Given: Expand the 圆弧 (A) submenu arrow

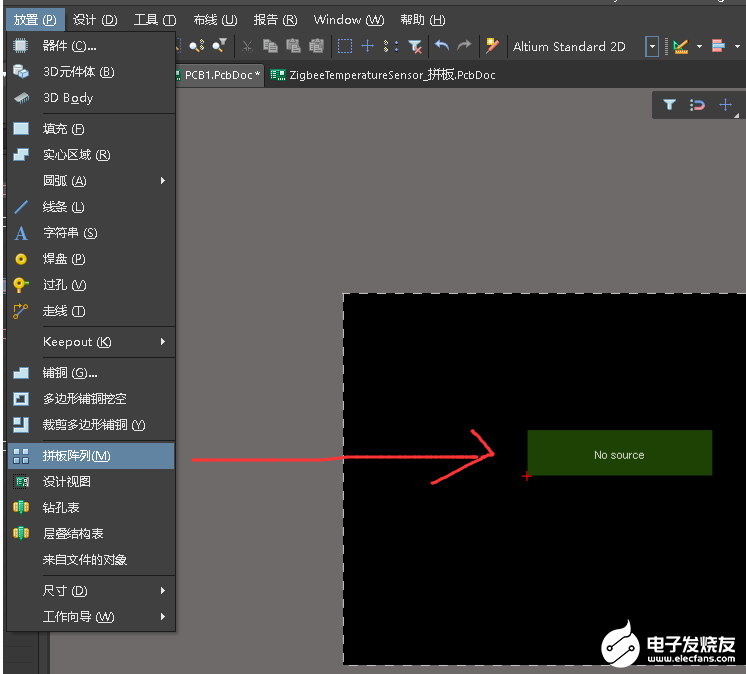Looking at the screenshot, I should point(163,181).
